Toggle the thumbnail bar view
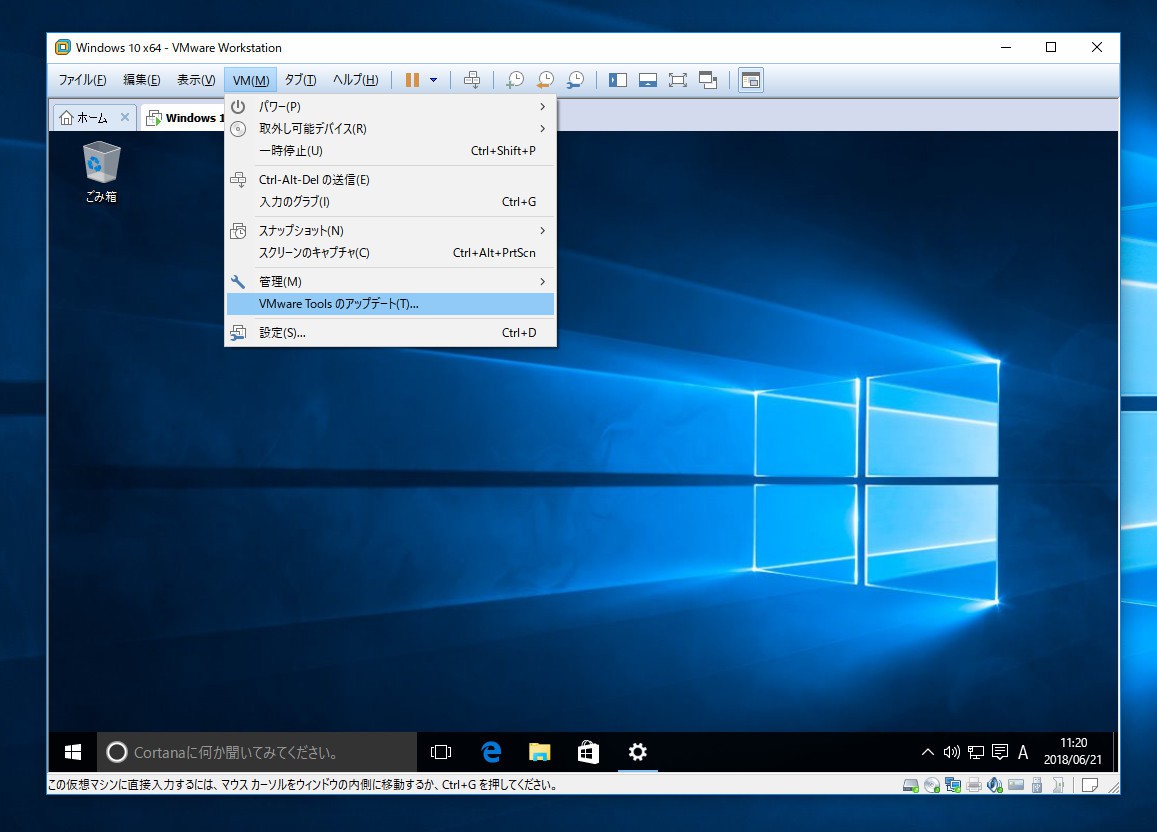1157x832 pixels. 648,80
